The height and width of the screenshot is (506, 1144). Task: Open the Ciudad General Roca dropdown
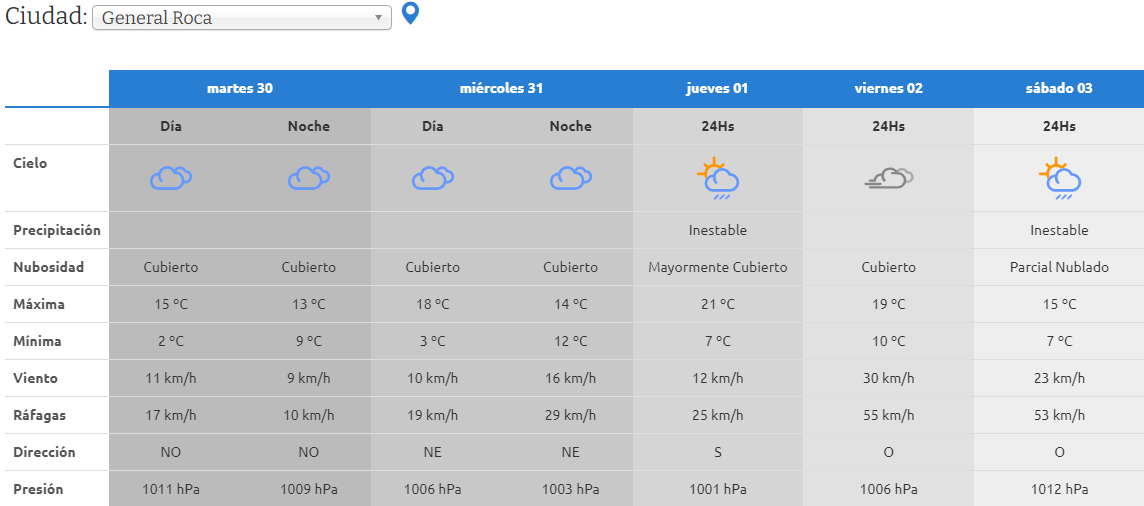click(x=241, y=18)
